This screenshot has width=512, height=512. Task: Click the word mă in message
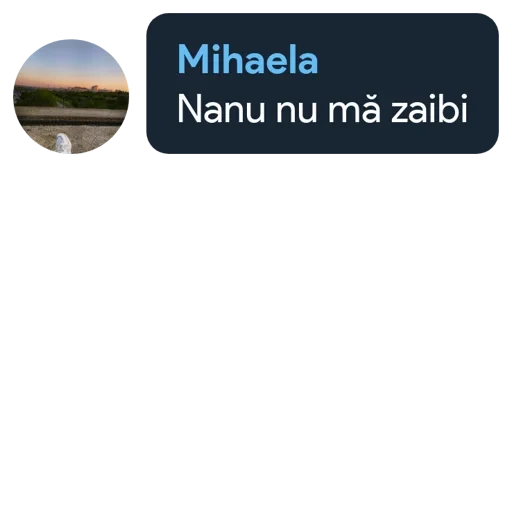[354, 109]
